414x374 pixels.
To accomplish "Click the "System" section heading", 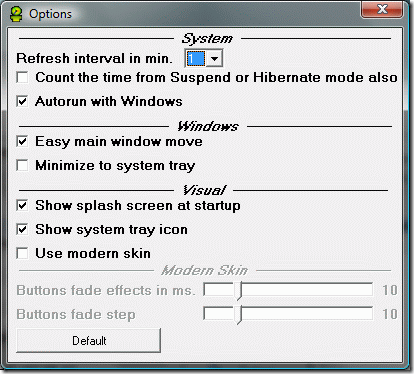I will (x=207, y=39).
